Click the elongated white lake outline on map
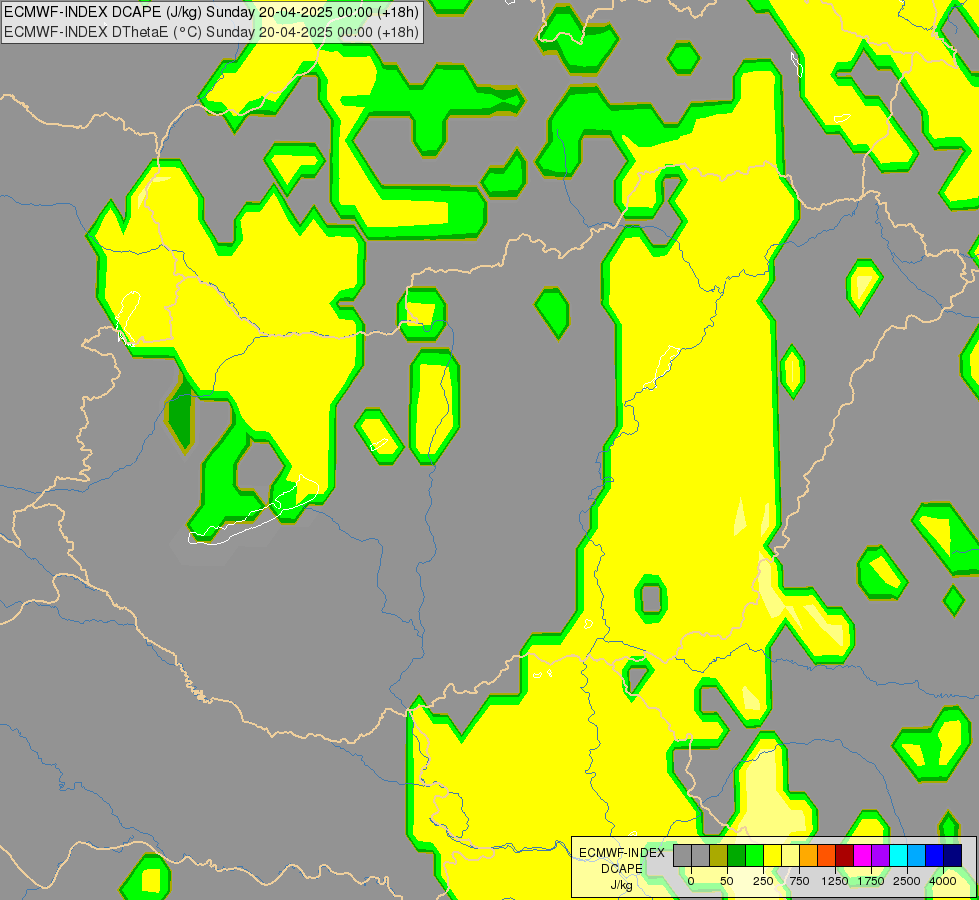The width and height of the screenshot is (979, 900). click(253, 510)
